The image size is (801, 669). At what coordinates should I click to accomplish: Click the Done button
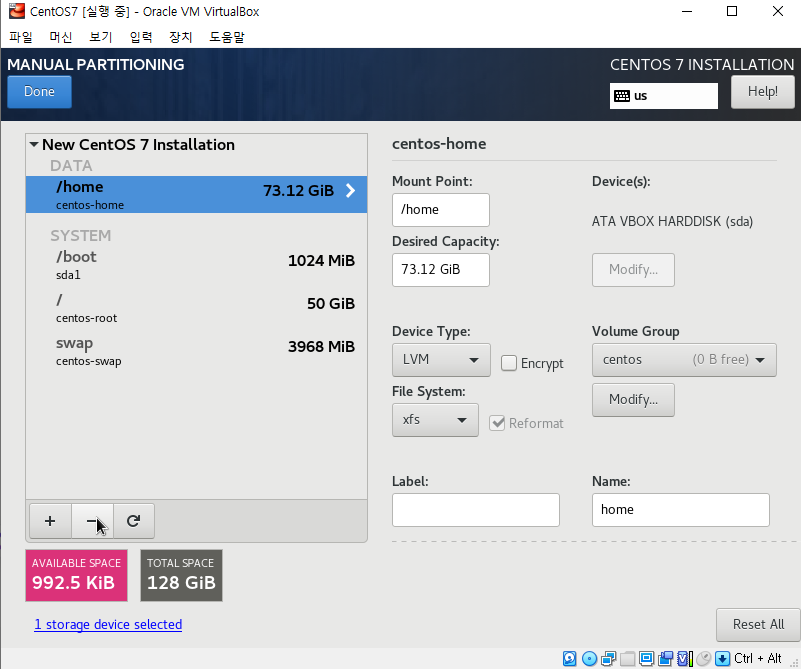pyautogui.click(x=39, y=92)
